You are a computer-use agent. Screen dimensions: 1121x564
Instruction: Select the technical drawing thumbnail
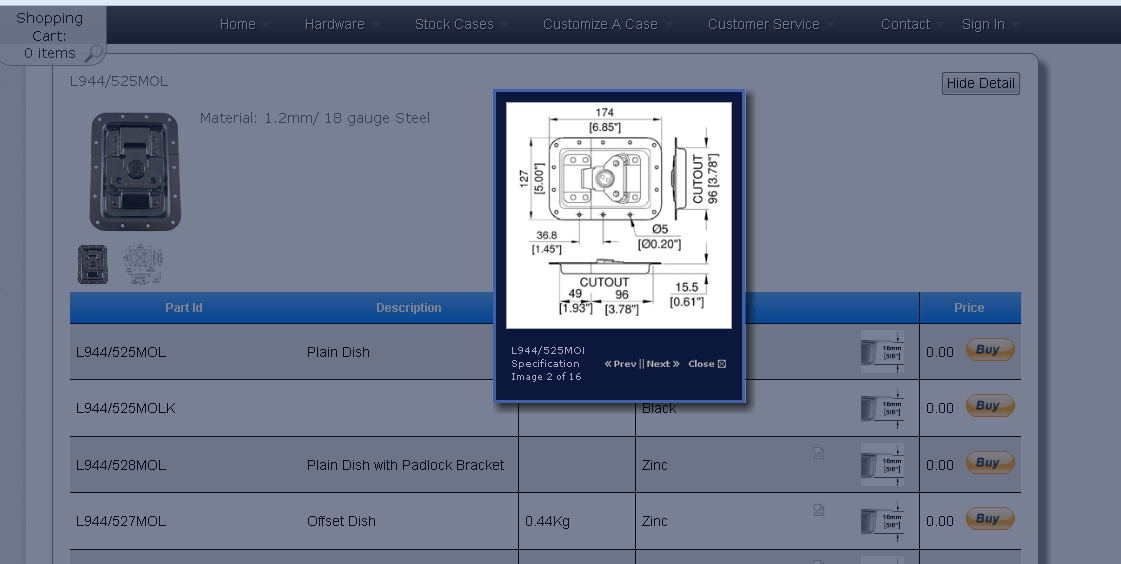pos(143,265)
